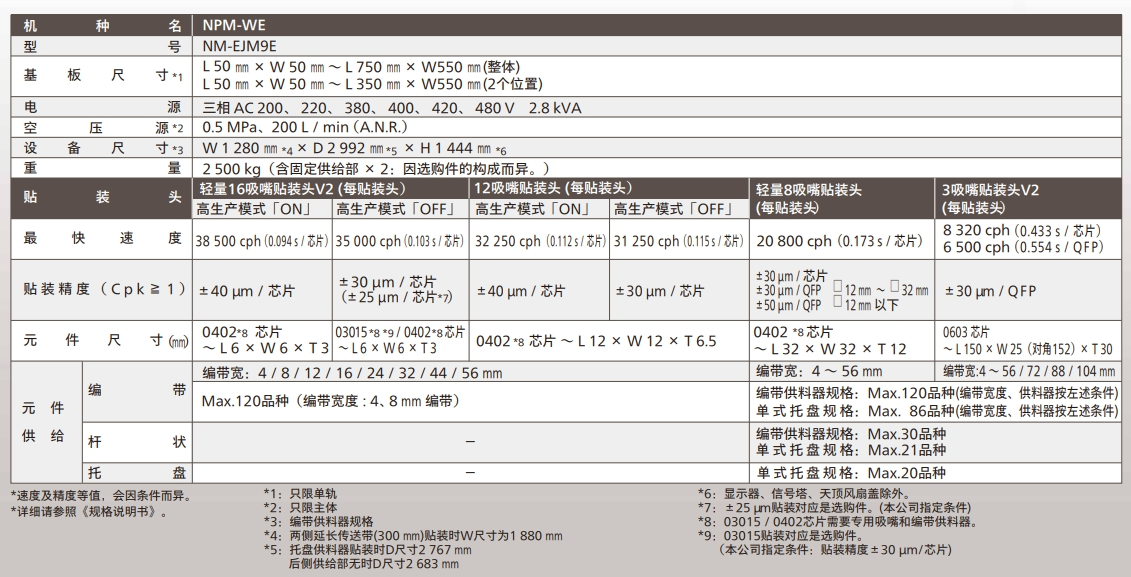The width and height of the screenshot is (1131, 577).
Task: Select the air source value 0.5 MPa
Action: tap(305, 128)
